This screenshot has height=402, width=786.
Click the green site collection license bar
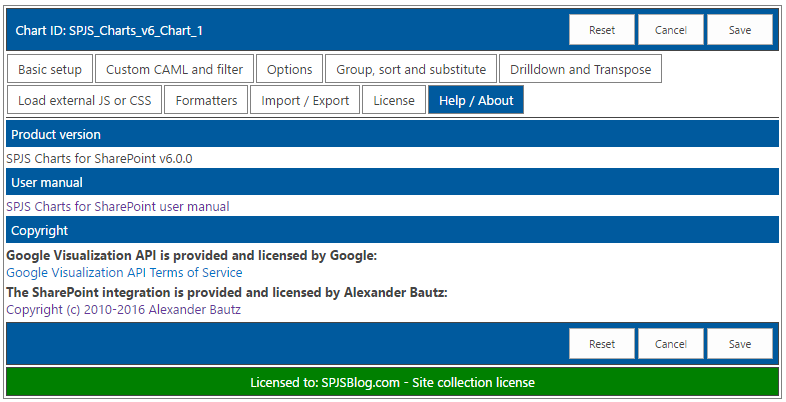tap(392, 382)
